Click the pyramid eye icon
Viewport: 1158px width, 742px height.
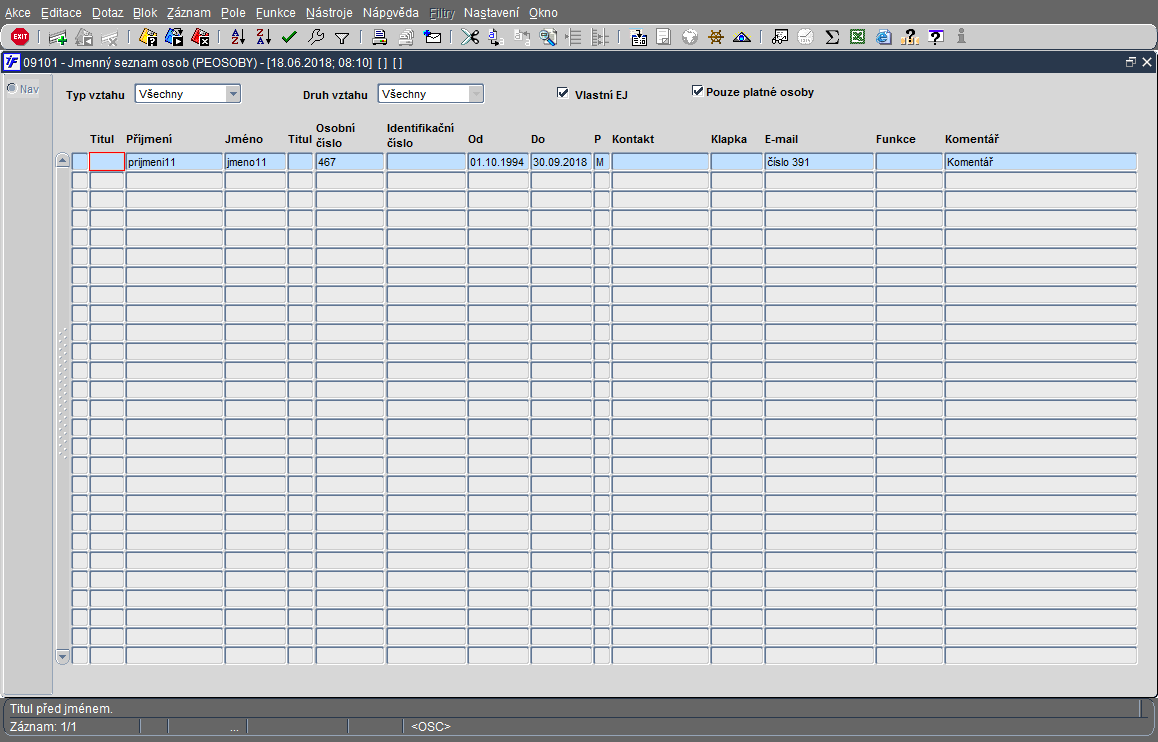click(x=741, y=37)
